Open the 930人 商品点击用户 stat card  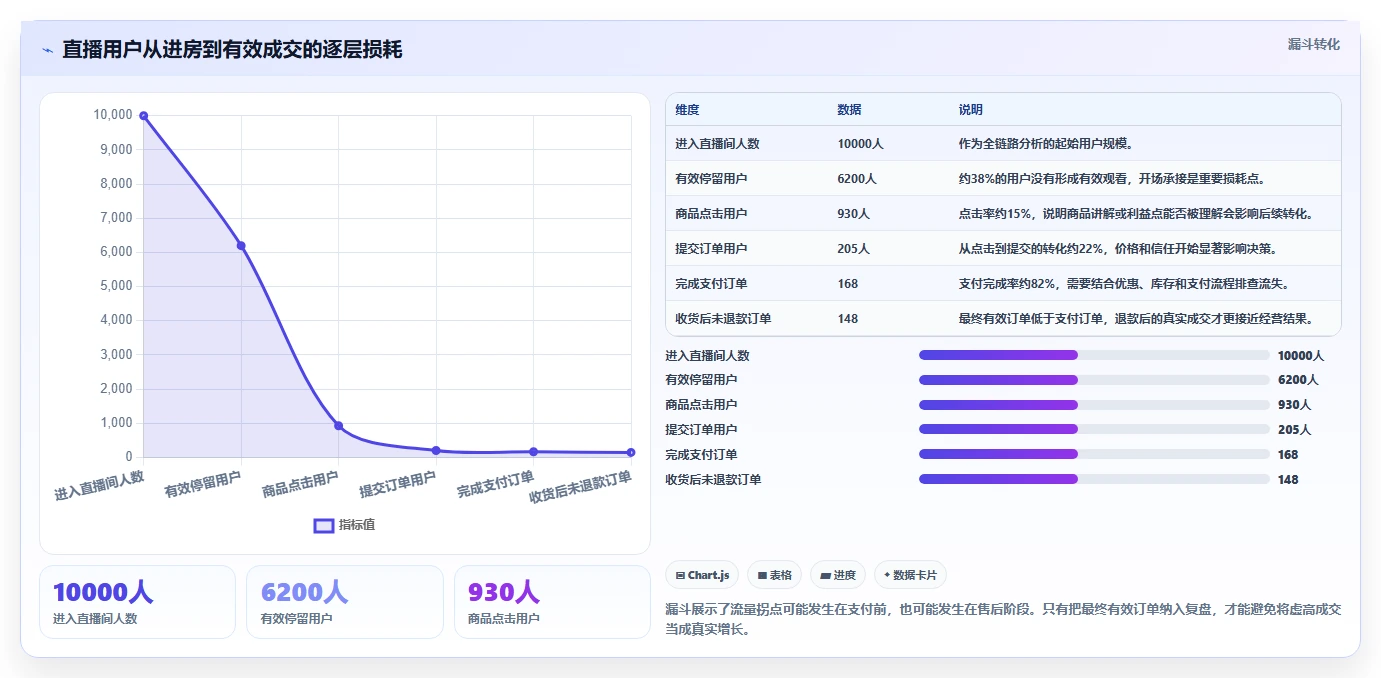point(552,602)
